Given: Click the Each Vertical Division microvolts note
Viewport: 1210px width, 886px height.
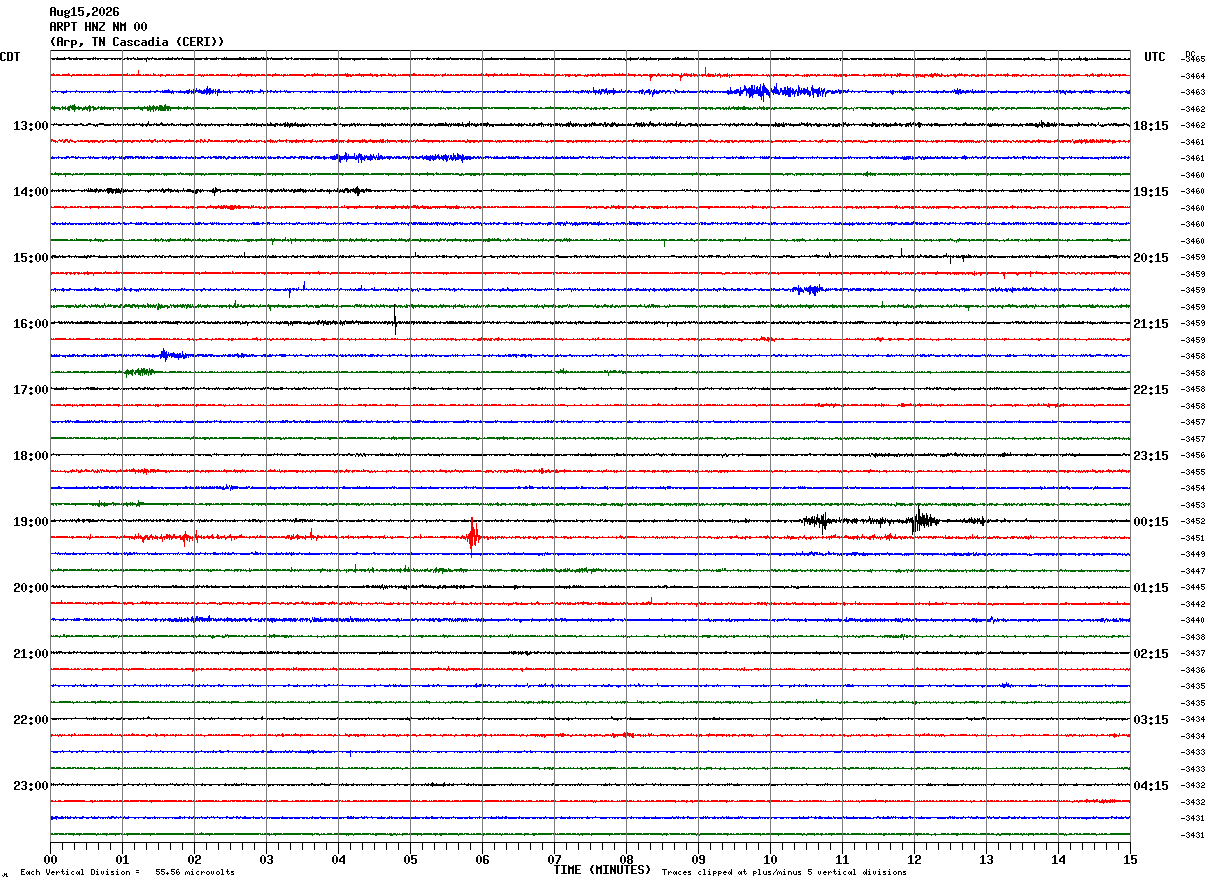Looking at the screenshot, I should pos(127,872).
